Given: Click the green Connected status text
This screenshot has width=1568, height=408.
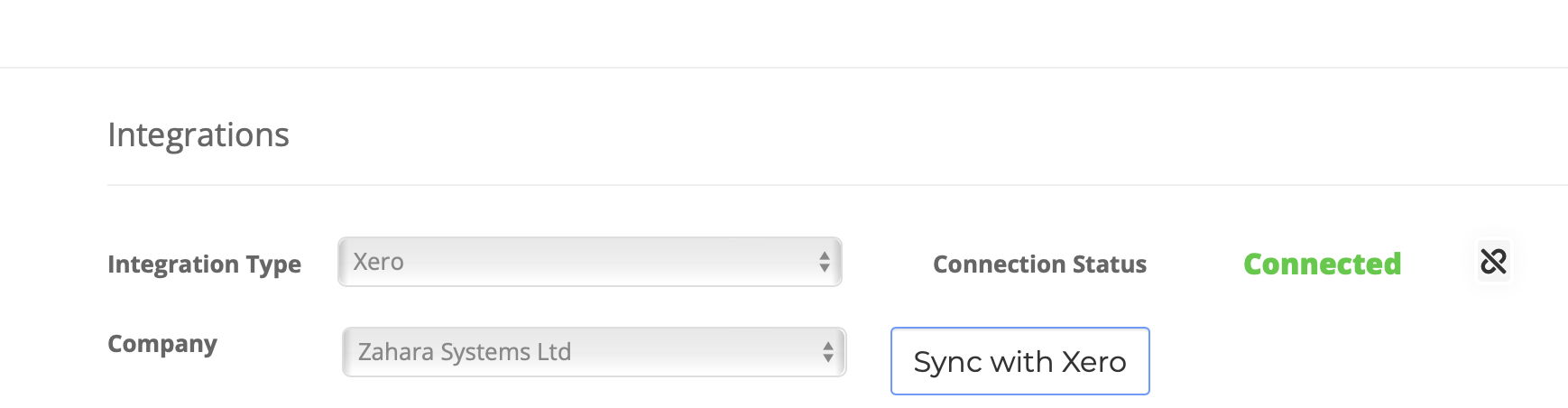Looking at the screenshot, I should click(x=1323, y=264).
